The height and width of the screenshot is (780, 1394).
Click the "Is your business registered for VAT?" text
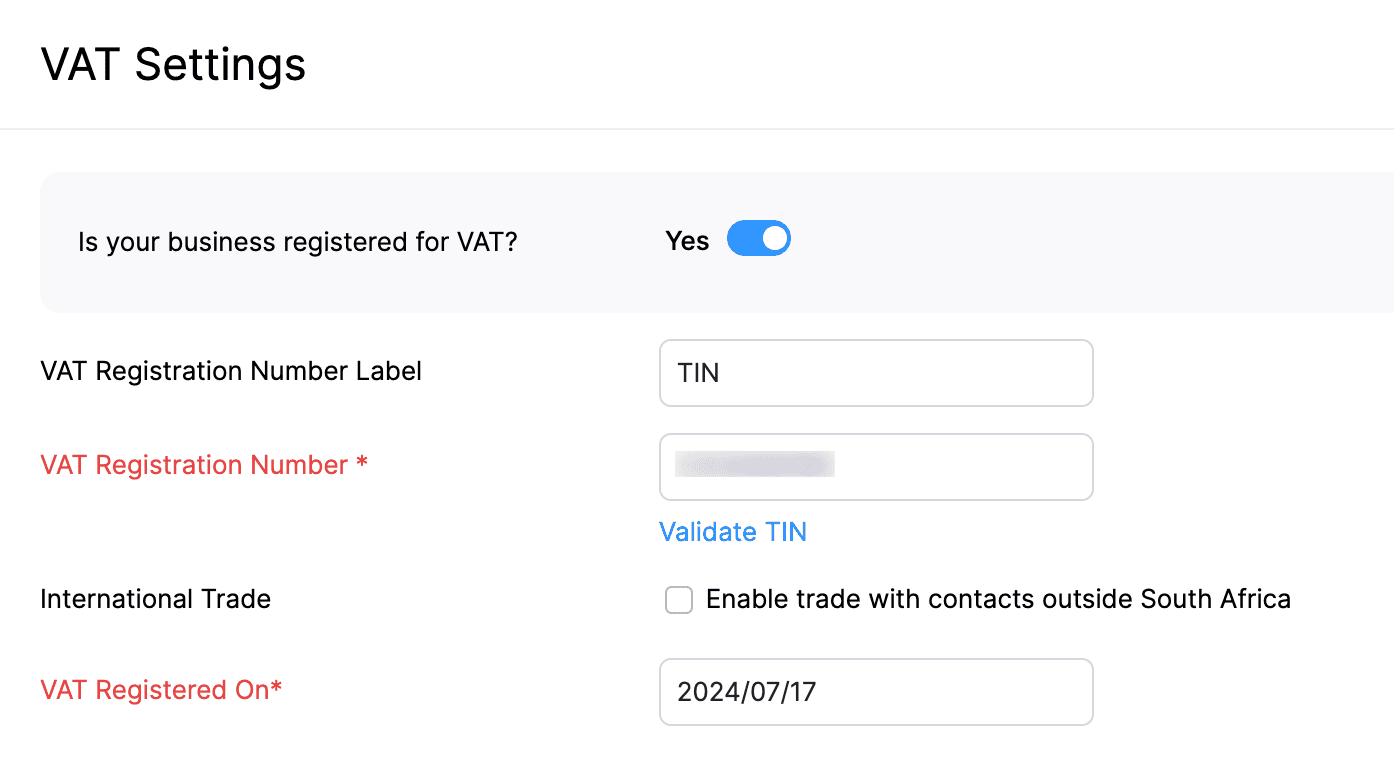[297, 242]
